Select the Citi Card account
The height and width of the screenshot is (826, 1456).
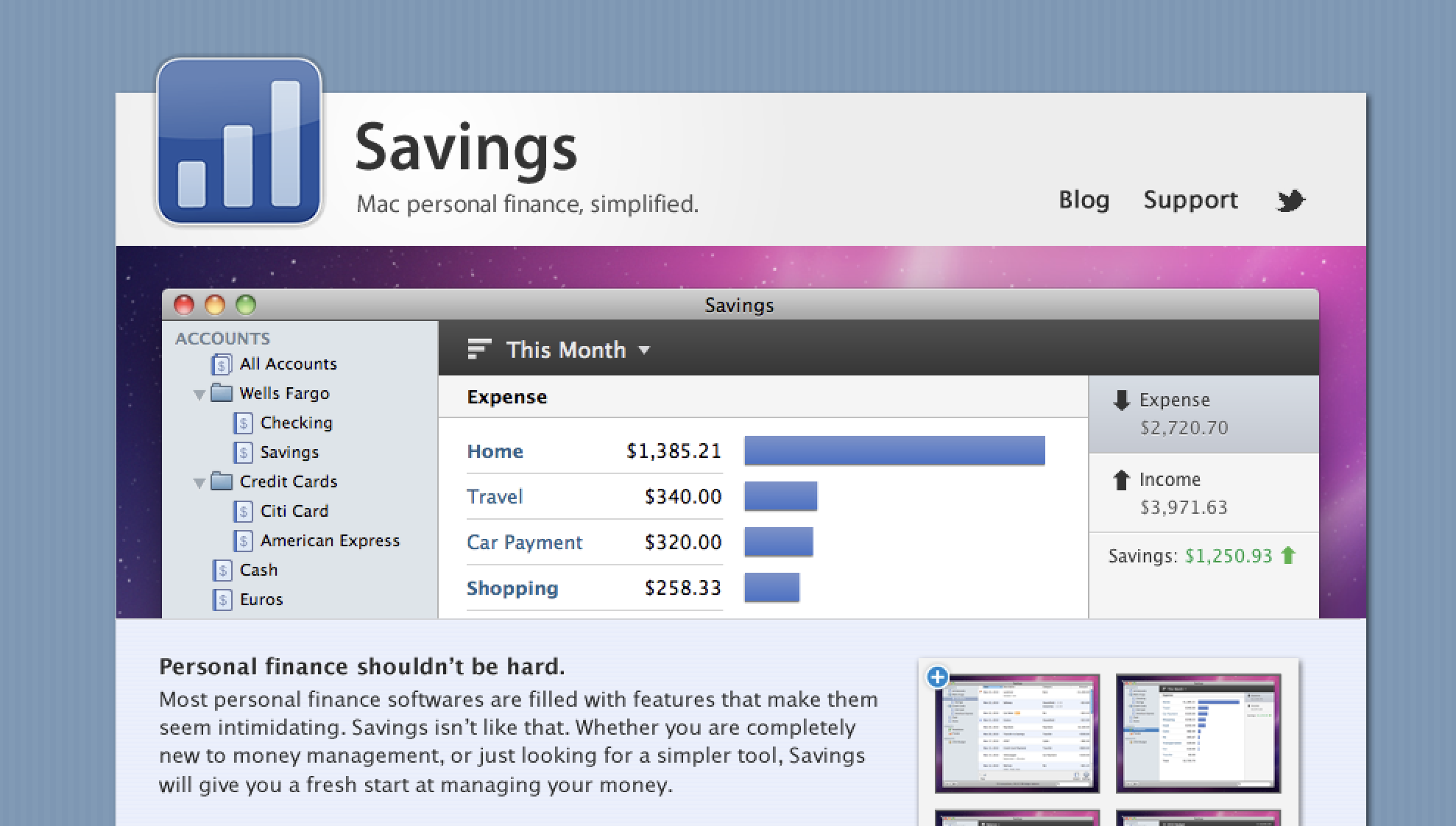pos(294,511)
